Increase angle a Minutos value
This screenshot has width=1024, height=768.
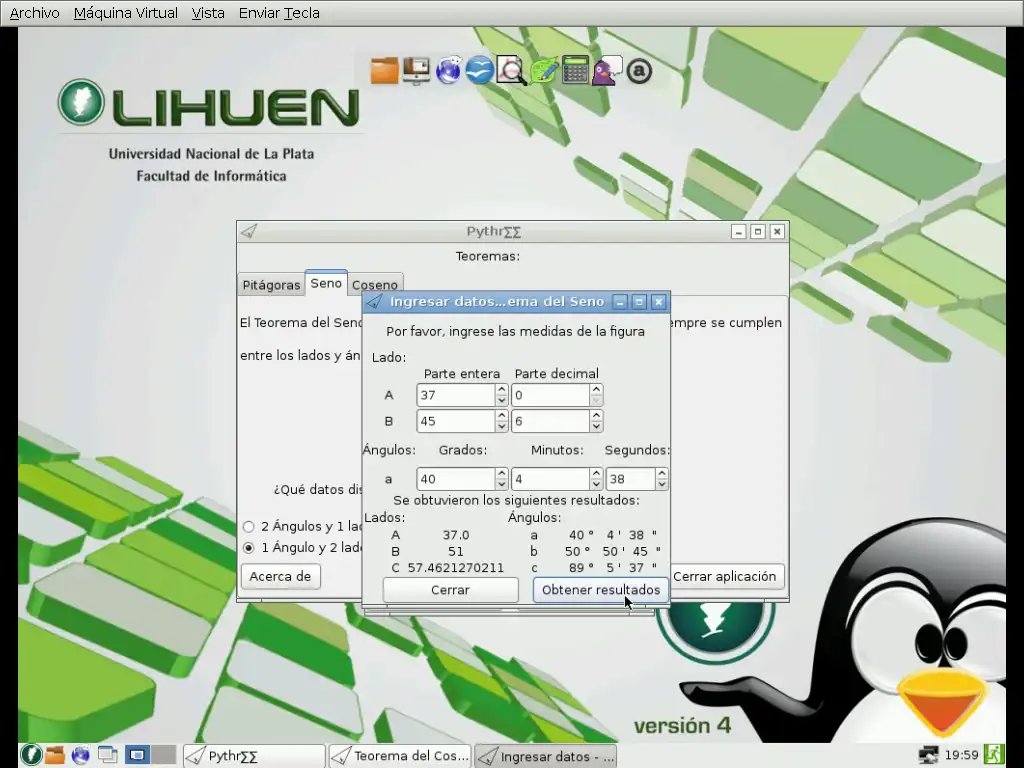point(596,473)
